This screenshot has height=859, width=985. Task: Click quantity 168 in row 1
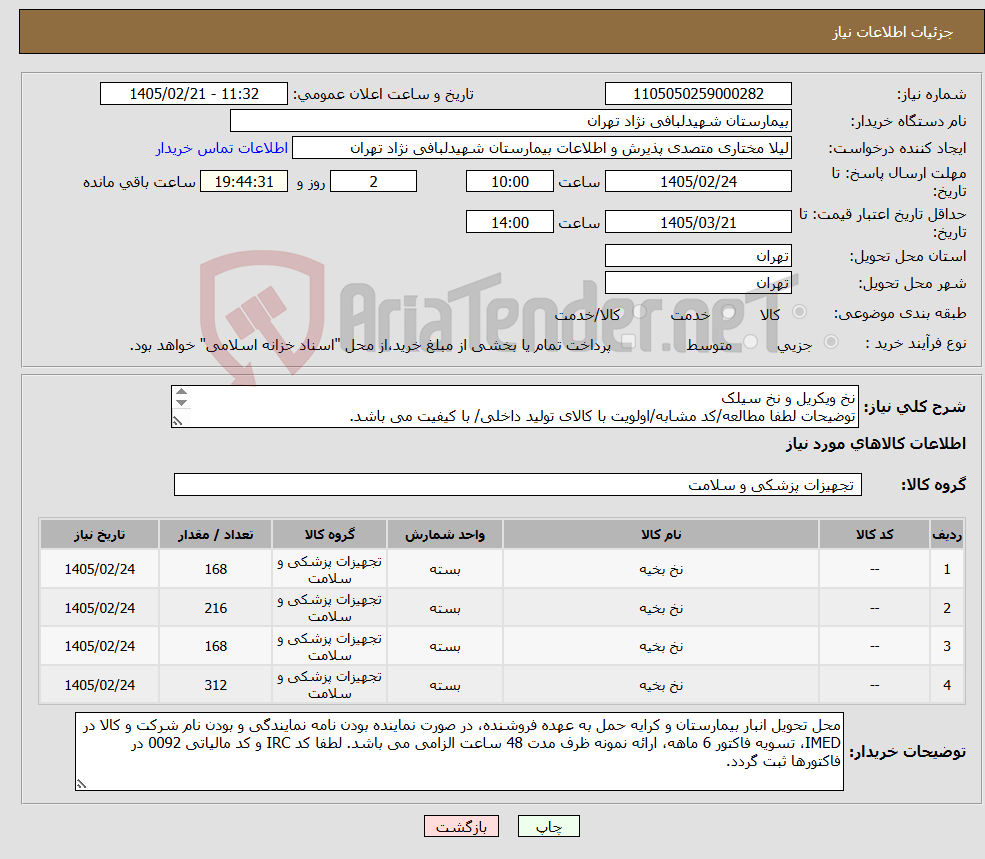tap(215, 569)
